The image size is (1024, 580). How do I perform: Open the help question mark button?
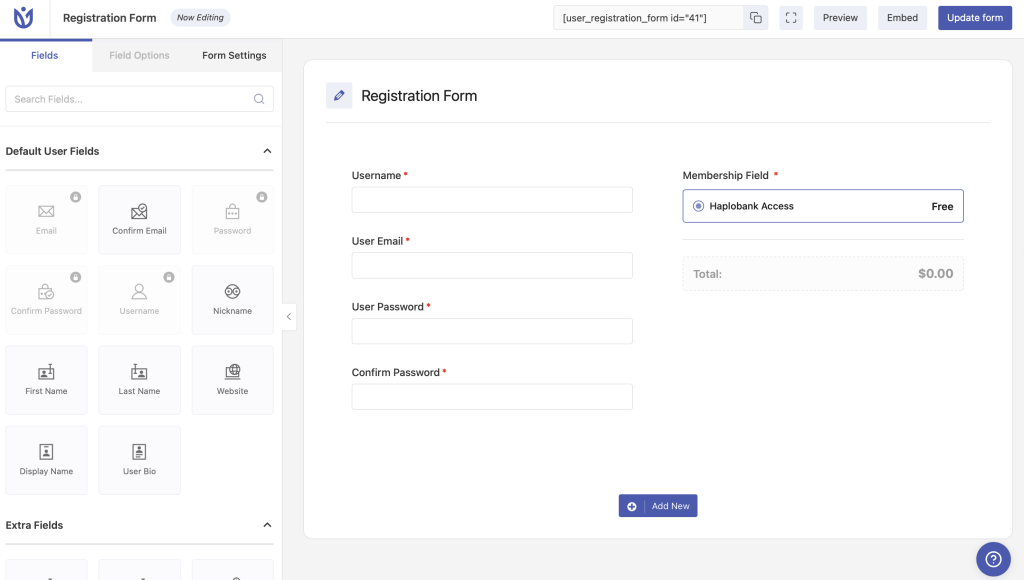993,559
